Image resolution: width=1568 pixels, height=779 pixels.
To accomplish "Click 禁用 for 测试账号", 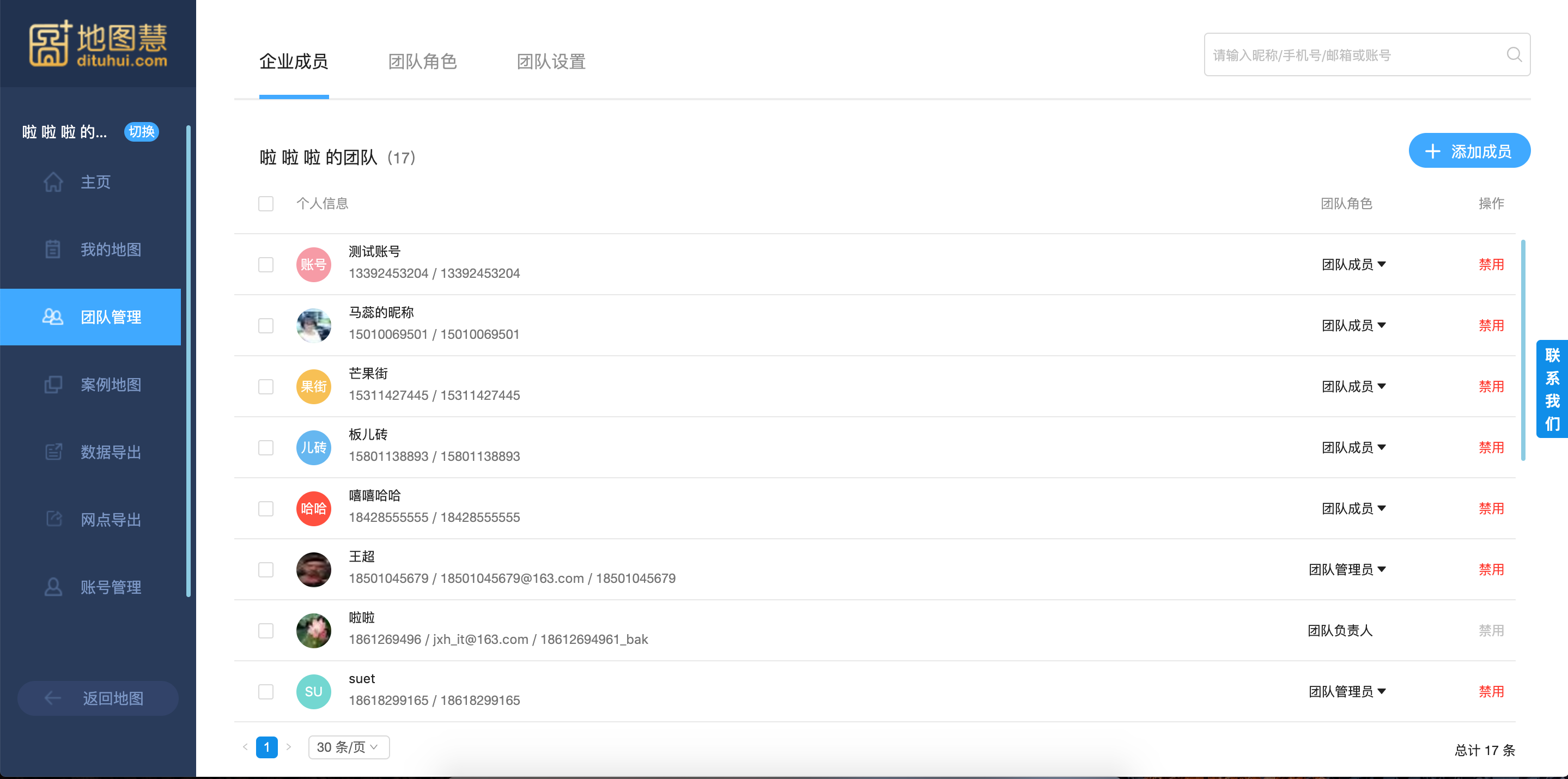I will tap(1491, 265).
